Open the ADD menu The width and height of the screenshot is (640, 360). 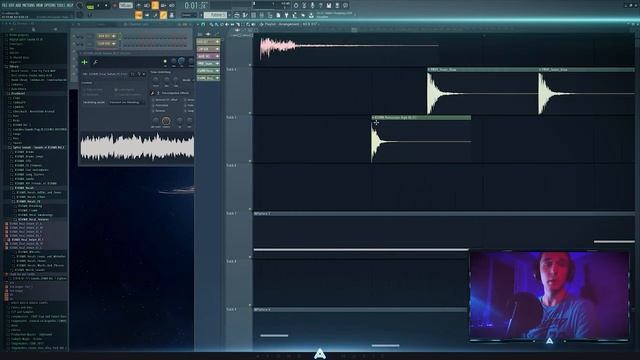click(19, 5)
